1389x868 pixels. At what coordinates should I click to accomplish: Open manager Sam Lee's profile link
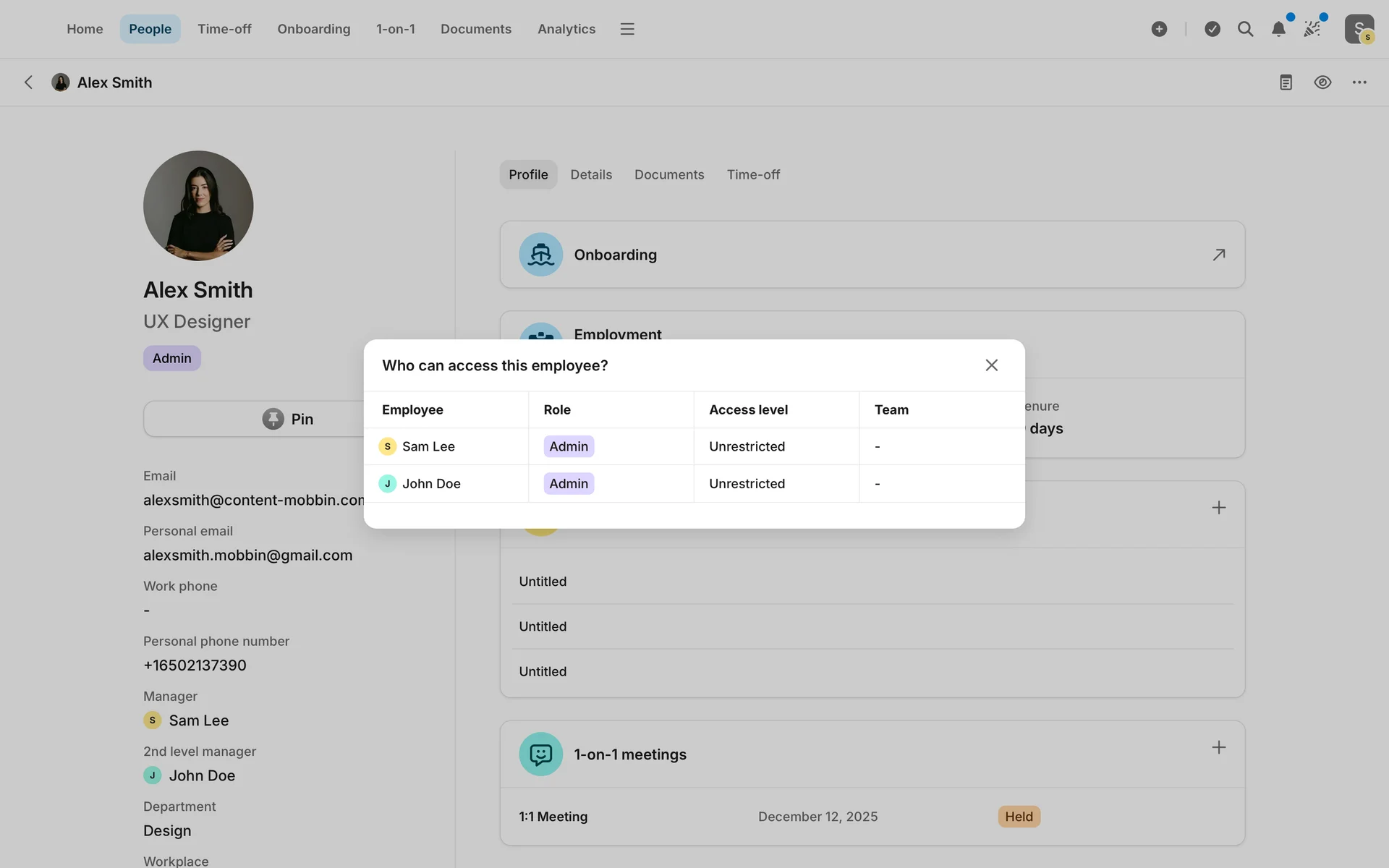tap(198, 720)
